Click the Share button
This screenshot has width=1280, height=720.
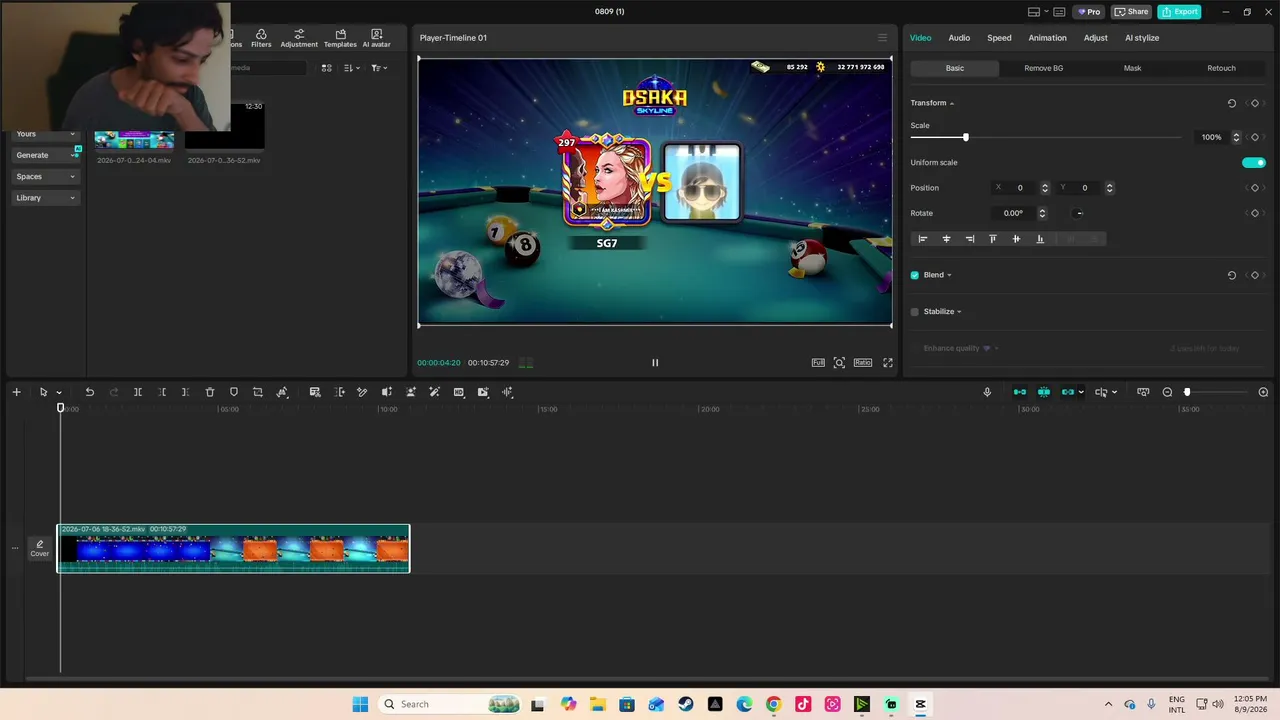coord(1132,12)
